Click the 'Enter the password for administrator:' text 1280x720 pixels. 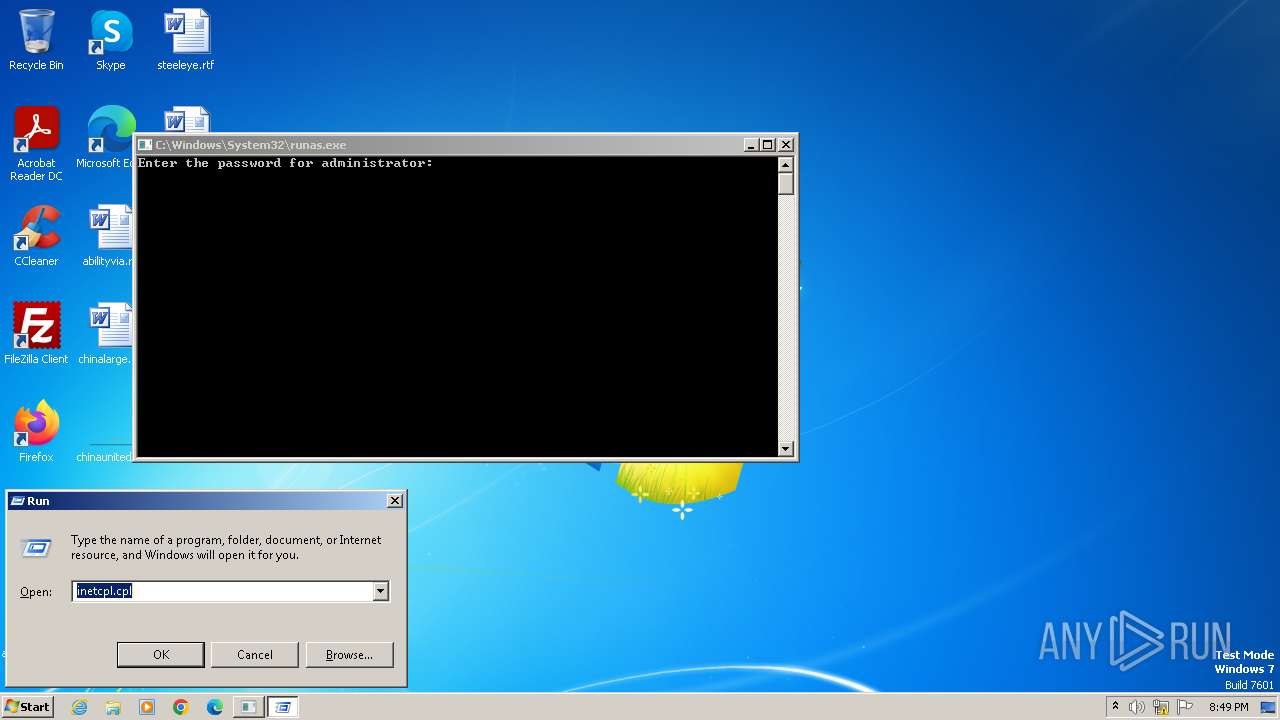[x=285, y=163]
